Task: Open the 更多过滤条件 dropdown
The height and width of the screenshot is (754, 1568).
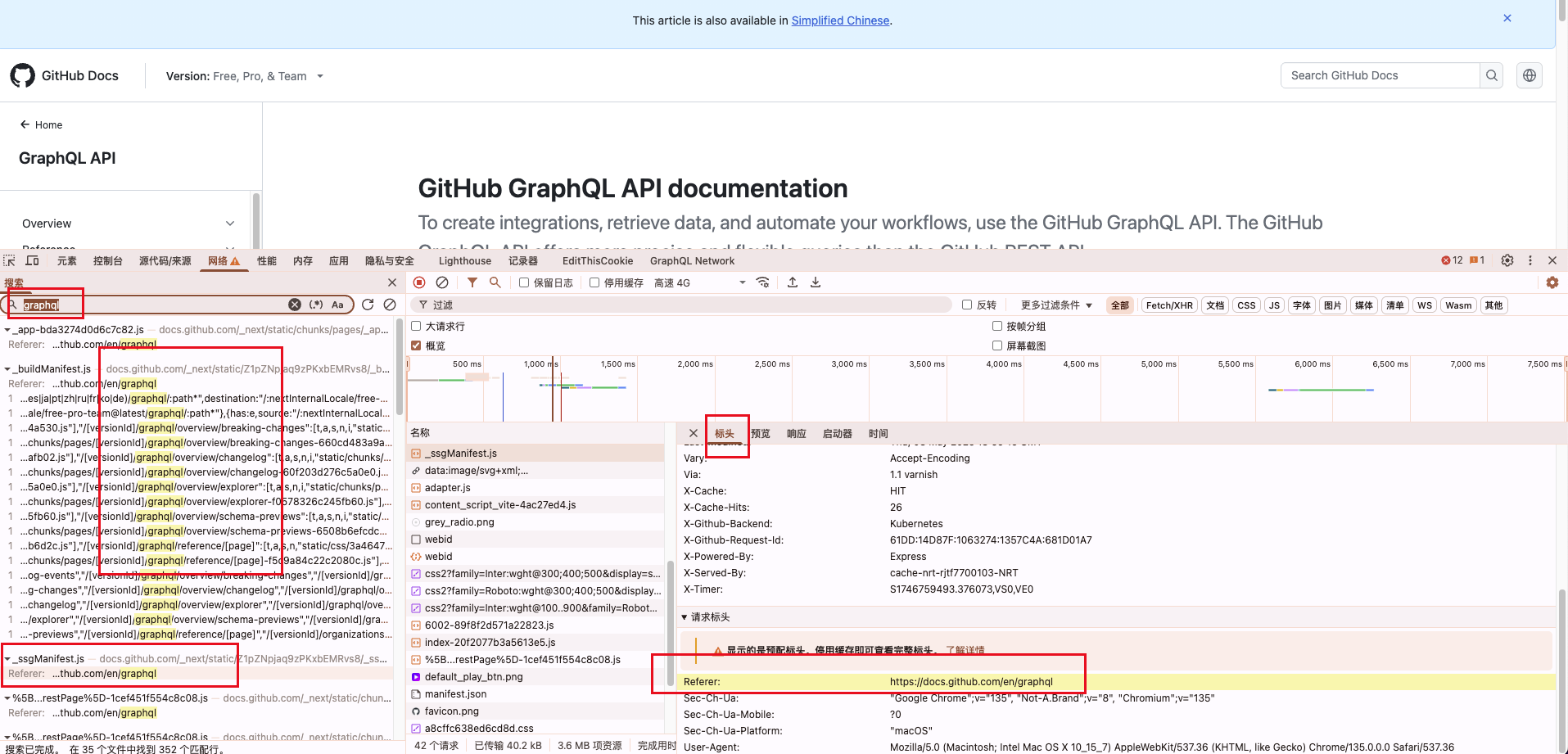Action: point(1056,305)
